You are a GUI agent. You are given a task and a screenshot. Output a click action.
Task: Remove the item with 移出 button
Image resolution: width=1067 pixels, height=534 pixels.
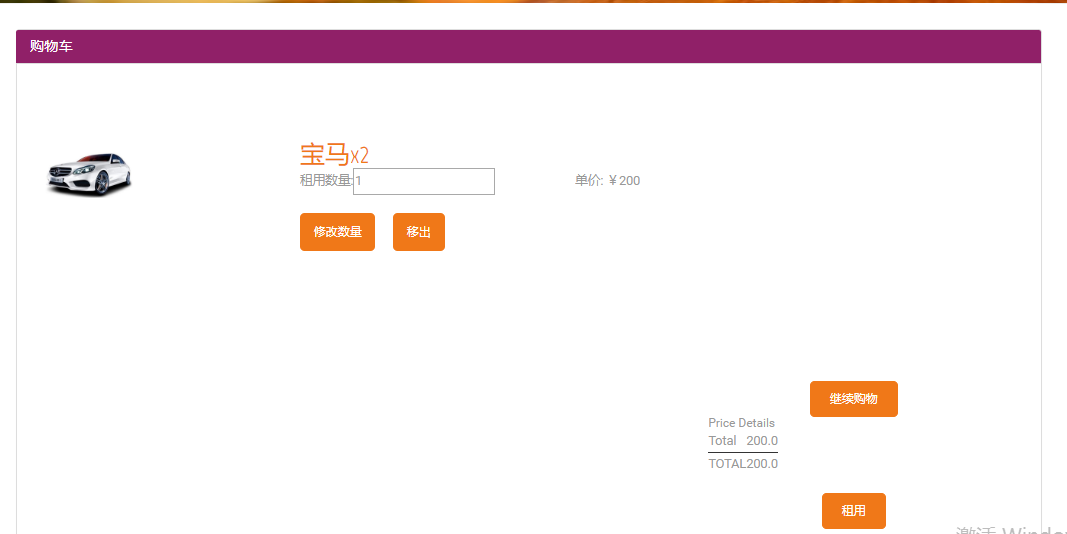pyautogui.click(x=418, y=232)
